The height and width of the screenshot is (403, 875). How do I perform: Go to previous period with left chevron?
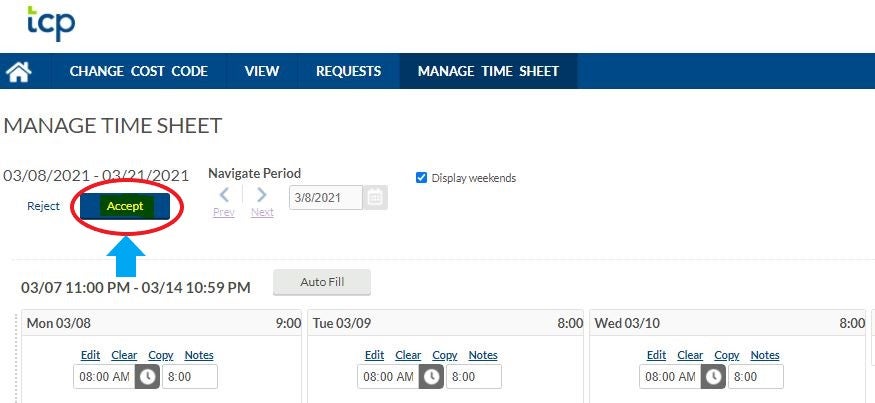[225, 195]
